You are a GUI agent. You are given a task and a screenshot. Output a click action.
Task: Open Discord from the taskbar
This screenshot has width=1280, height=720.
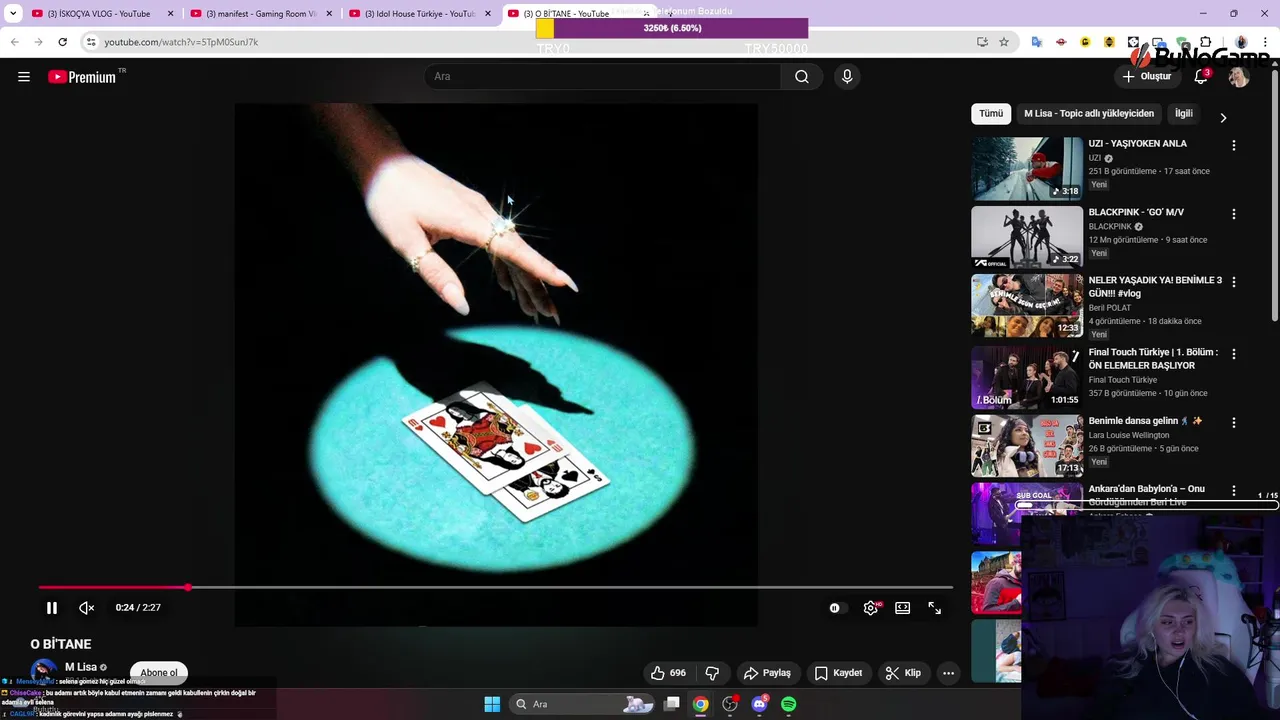[759, 704]
